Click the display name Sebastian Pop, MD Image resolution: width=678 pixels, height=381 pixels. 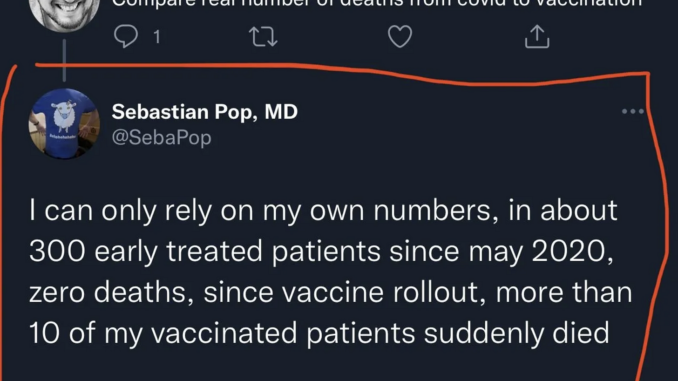205,112
